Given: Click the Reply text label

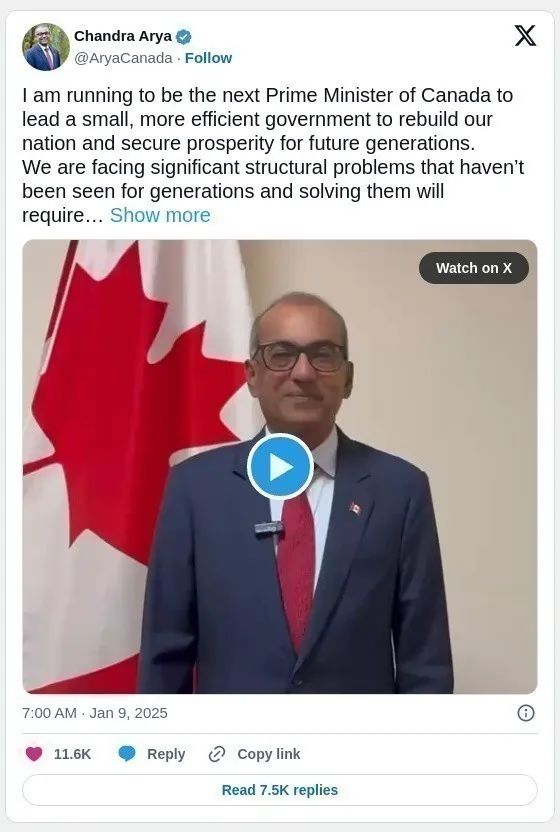Looking at the screenshot, I should point(166,754).
